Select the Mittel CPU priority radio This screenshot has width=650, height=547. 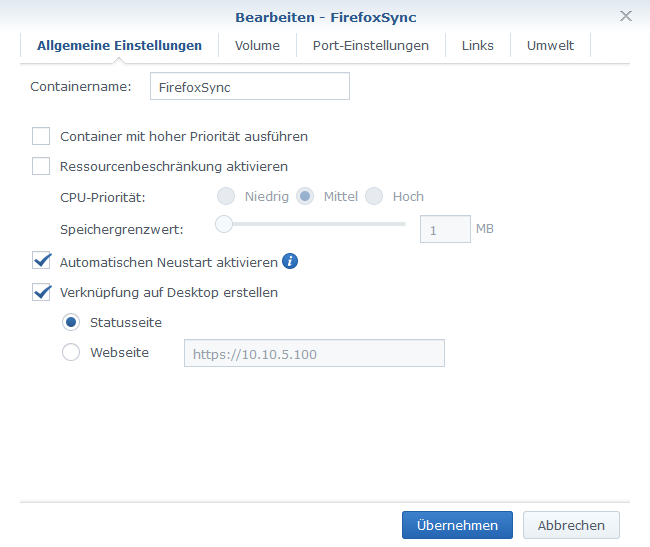tap(305, 196)
